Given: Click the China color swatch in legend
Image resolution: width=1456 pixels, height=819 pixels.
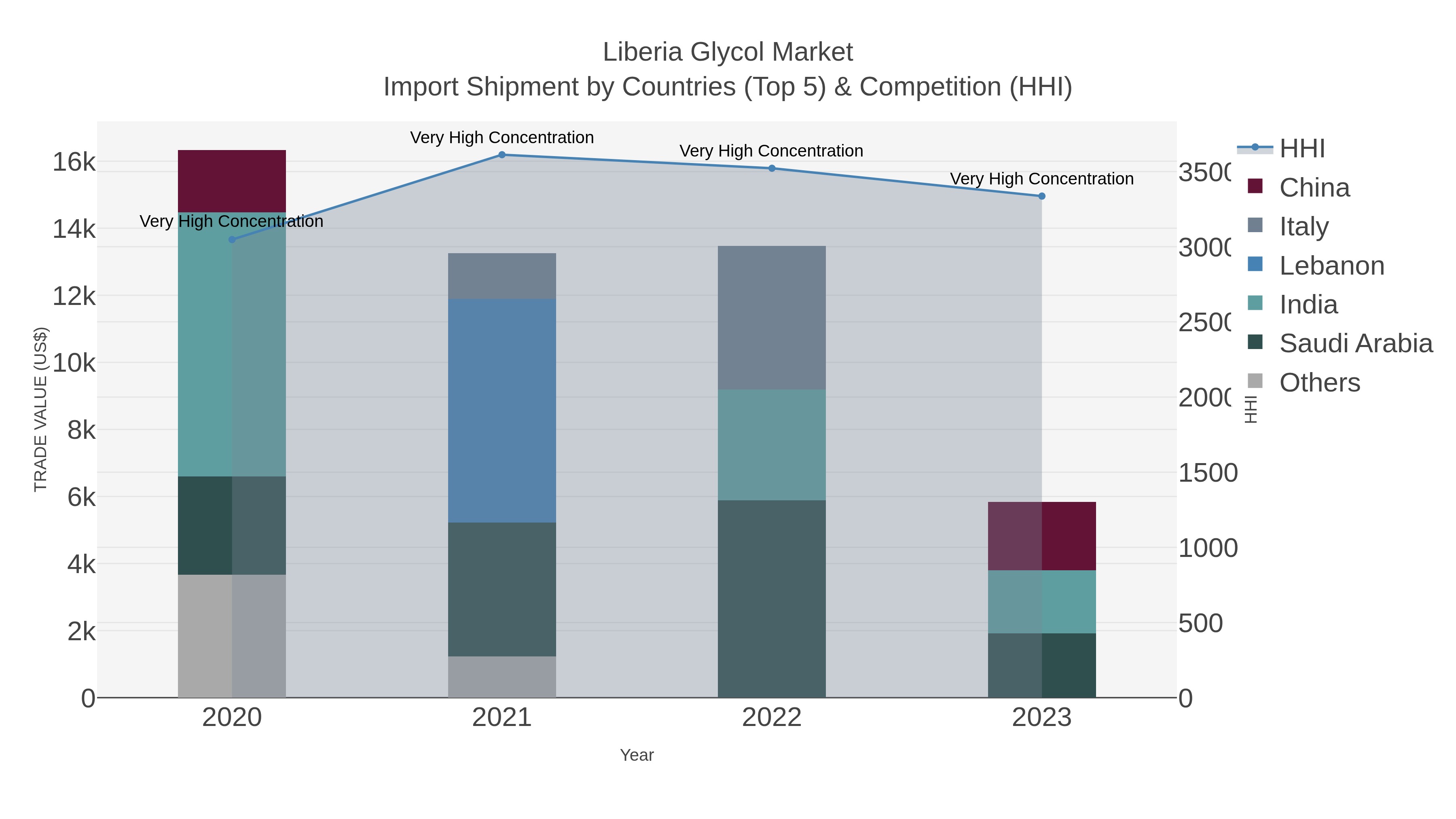Looking at the screenshot, I should 1255,186.
